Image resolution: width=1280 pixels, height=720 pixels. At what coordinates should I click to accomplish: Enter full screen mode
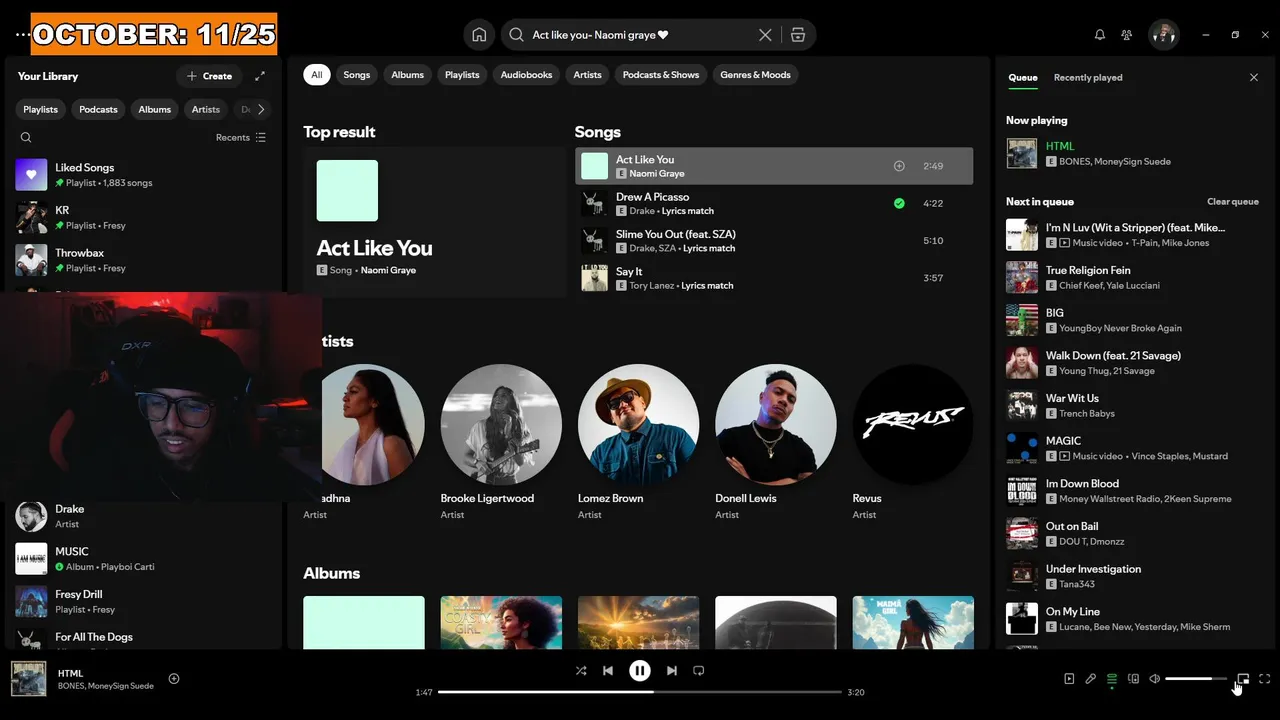1265,679
